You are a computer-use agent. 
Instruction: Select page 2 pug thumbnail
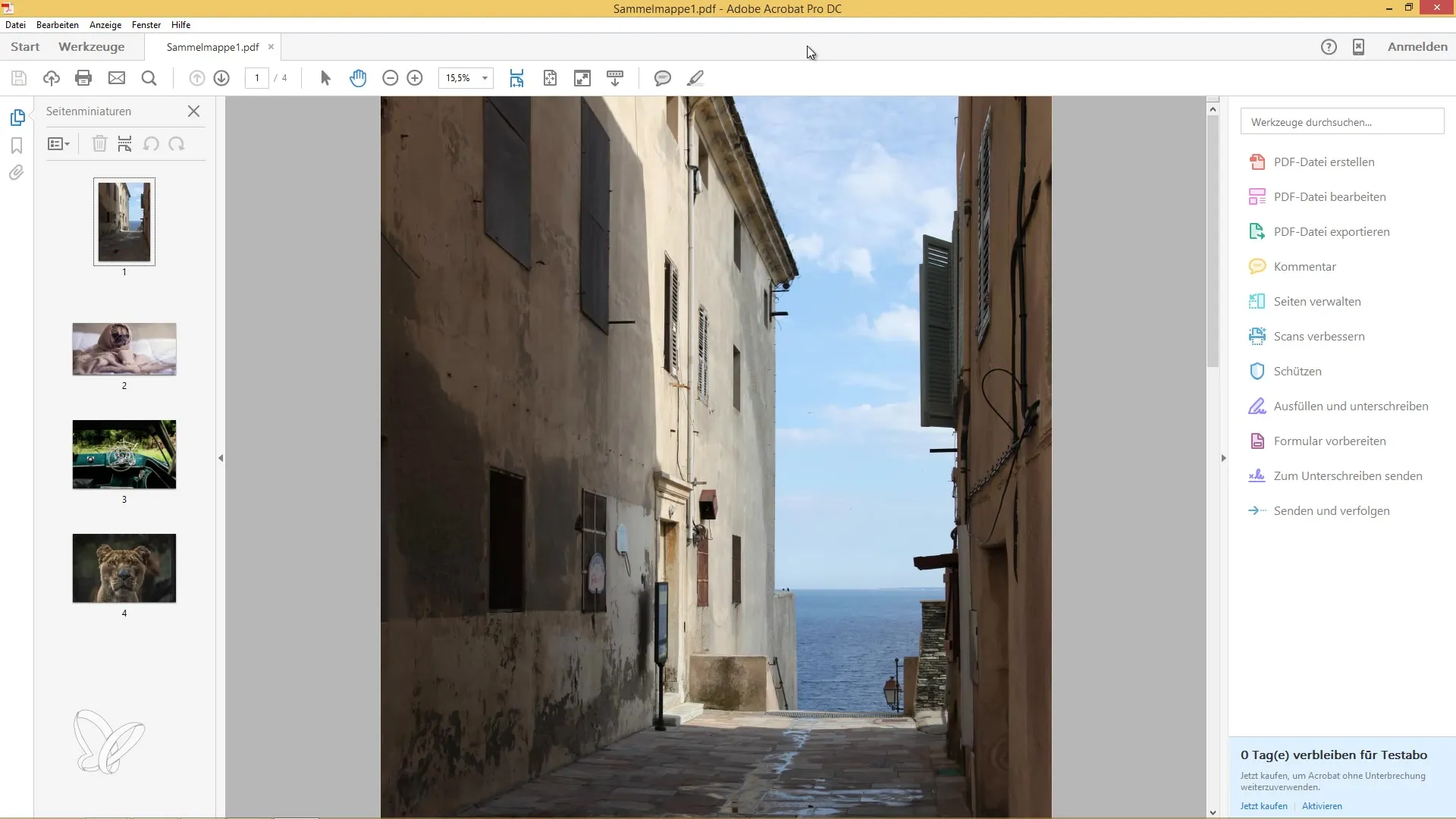pyautogui.click(x=124, y=350)
